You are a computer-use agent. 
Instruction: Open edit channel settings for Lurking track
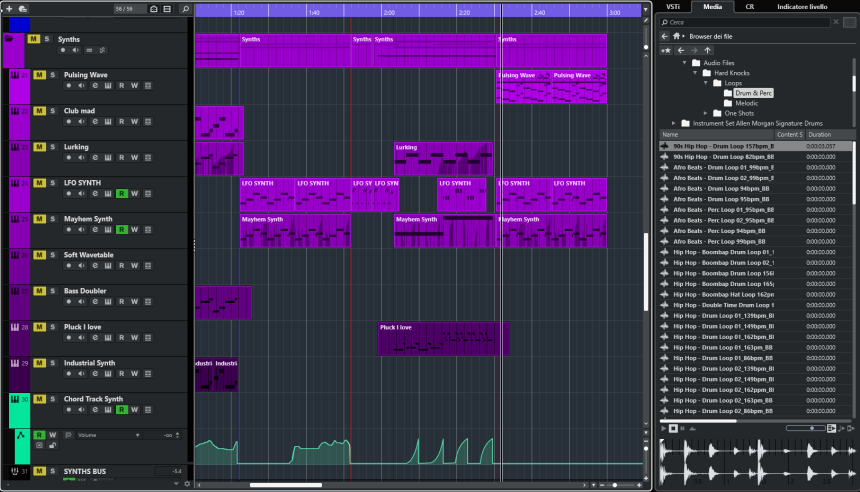click(x=96, y=157)
